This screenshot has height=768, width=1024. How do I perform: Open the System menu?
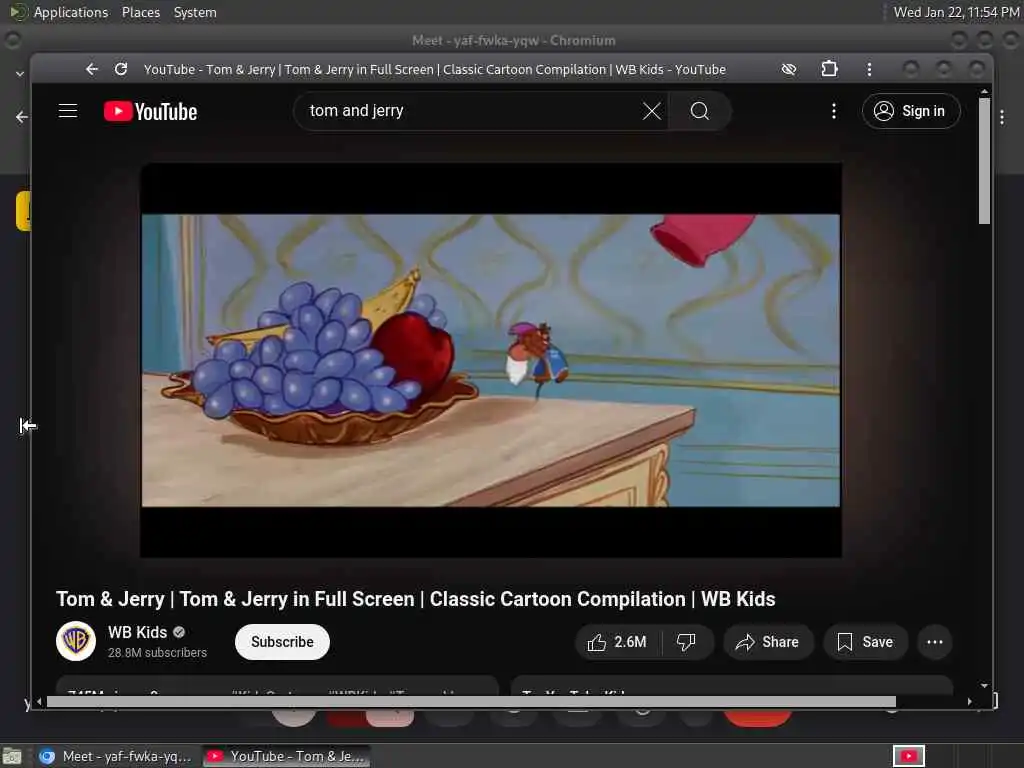tap(195, 12)
